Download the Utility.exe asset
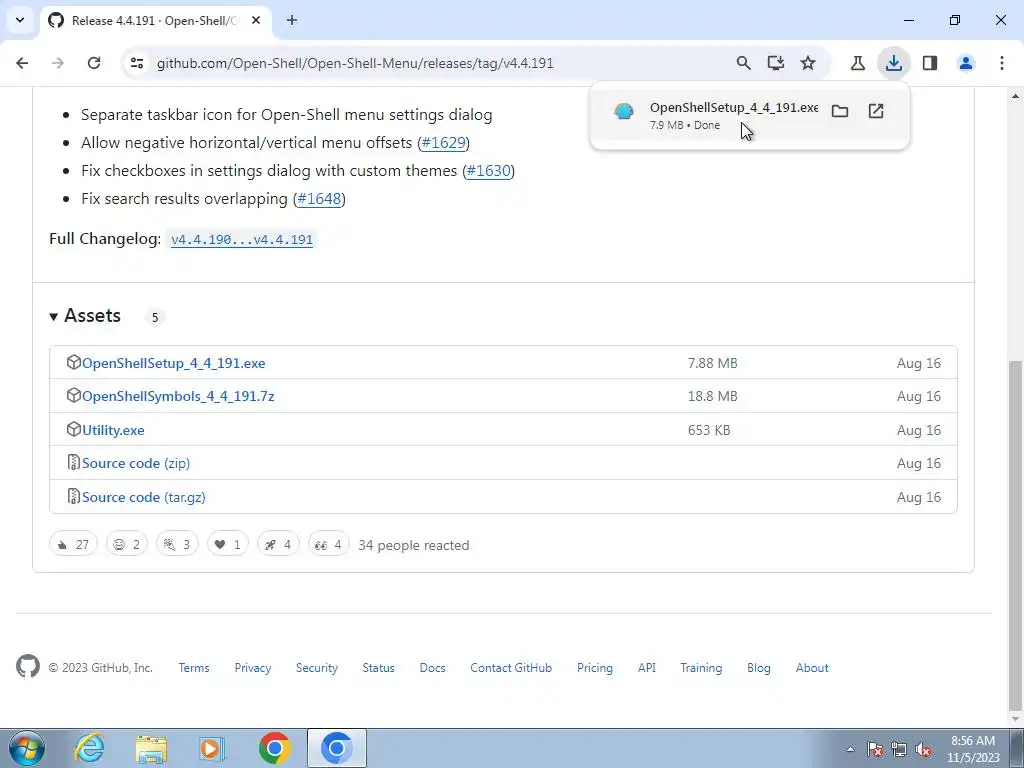The height and width of the screenshot is (768, 1024). [113, 430]
